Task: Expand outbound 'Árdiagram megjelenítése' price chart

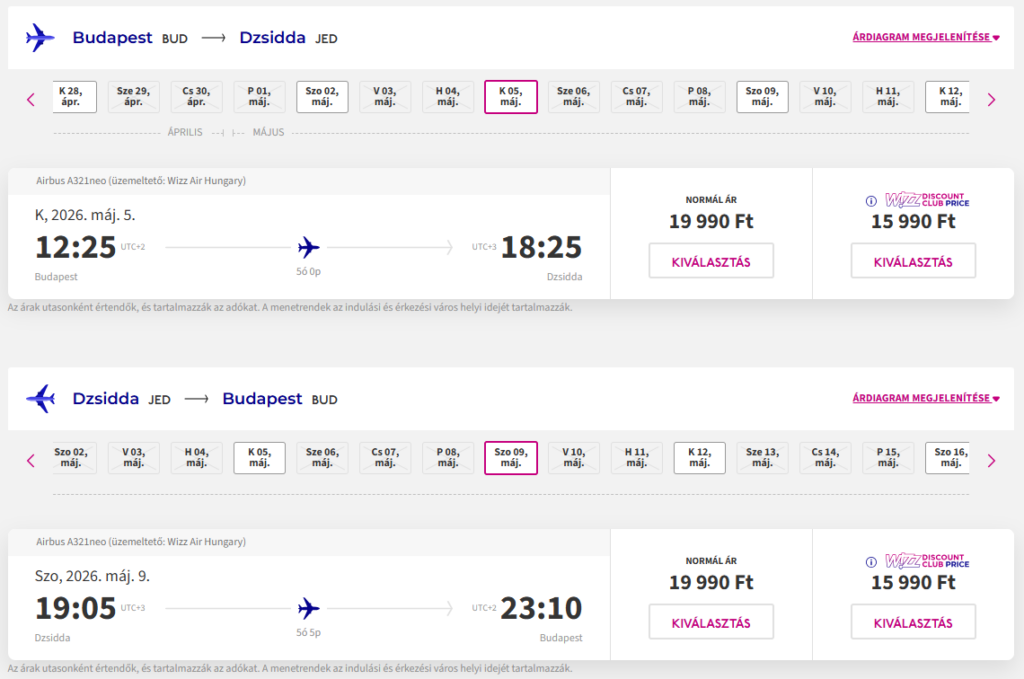Action: (x=925, y=38)
